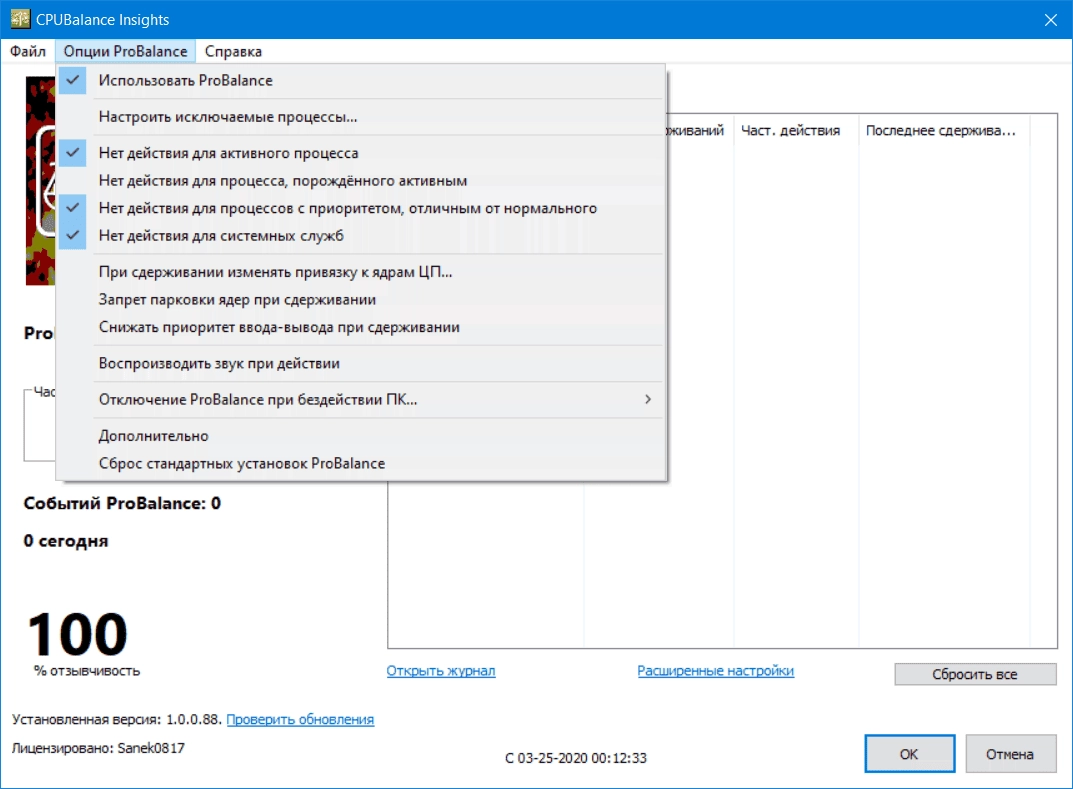The image size is (1073, 789).
Task: Close the Опции ProBalance menu
Action: (125, 51)
